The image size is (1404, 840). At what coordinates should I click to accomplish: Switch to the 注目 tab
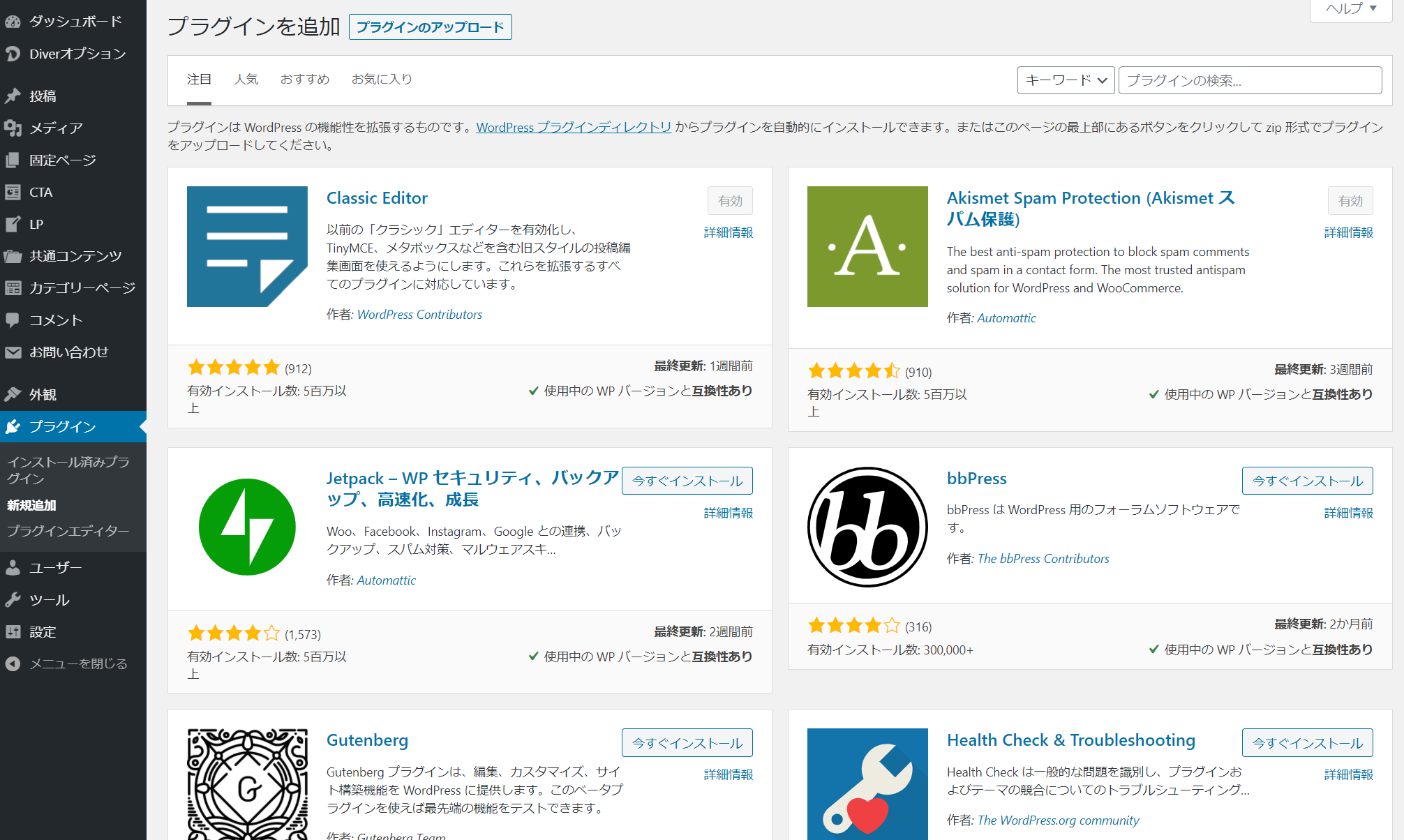[x=199, y=80]
